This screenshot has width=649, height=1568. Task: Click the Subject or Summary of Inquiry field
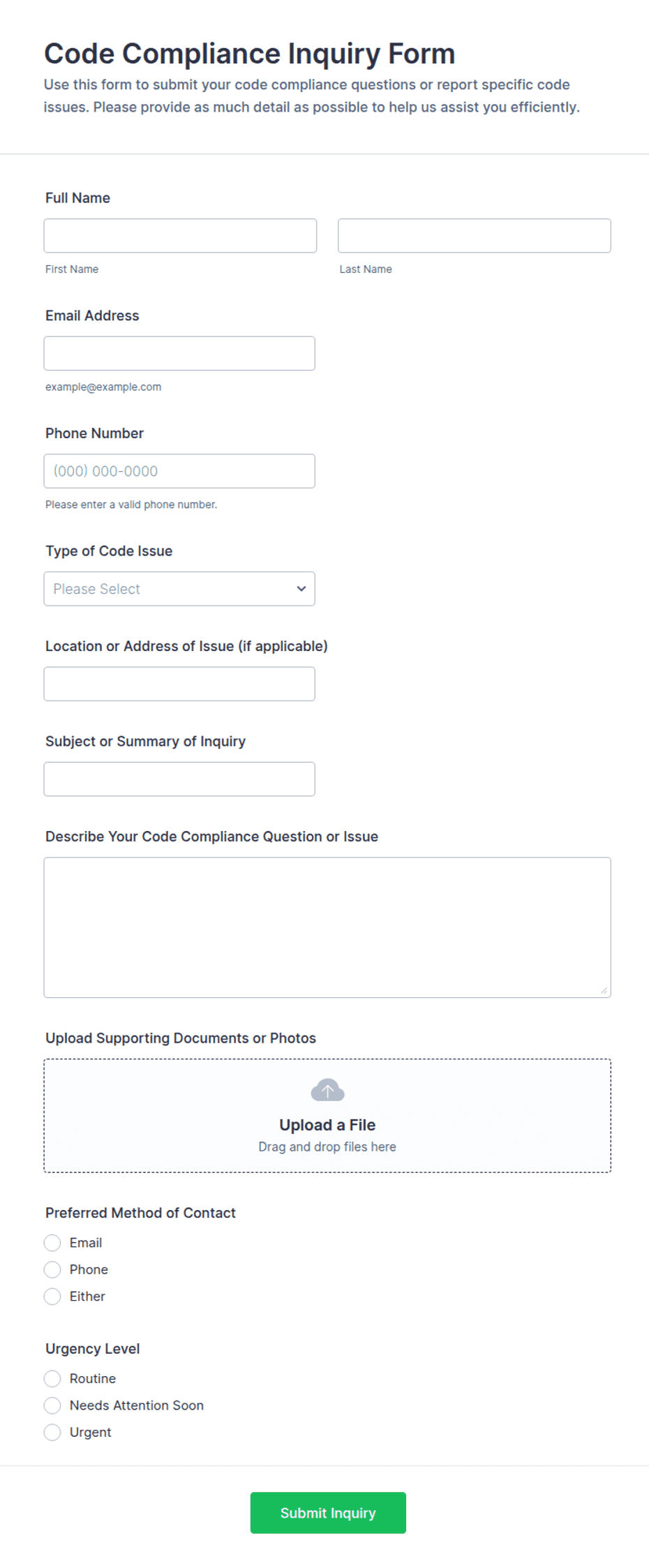point(179,779)
